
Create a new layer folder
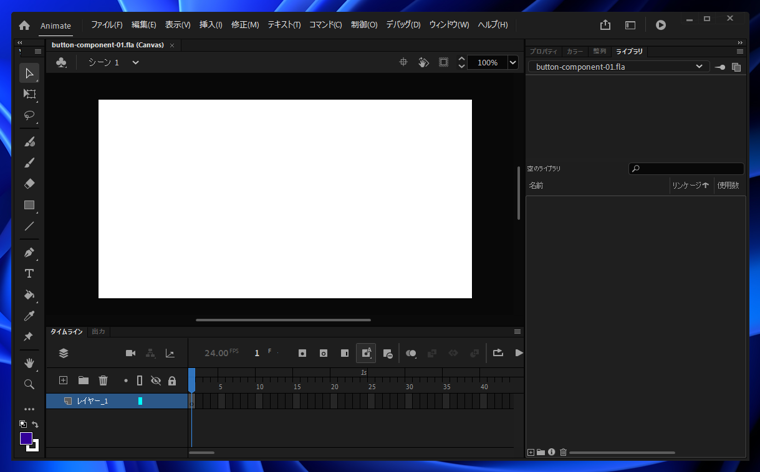pos(83,380)
